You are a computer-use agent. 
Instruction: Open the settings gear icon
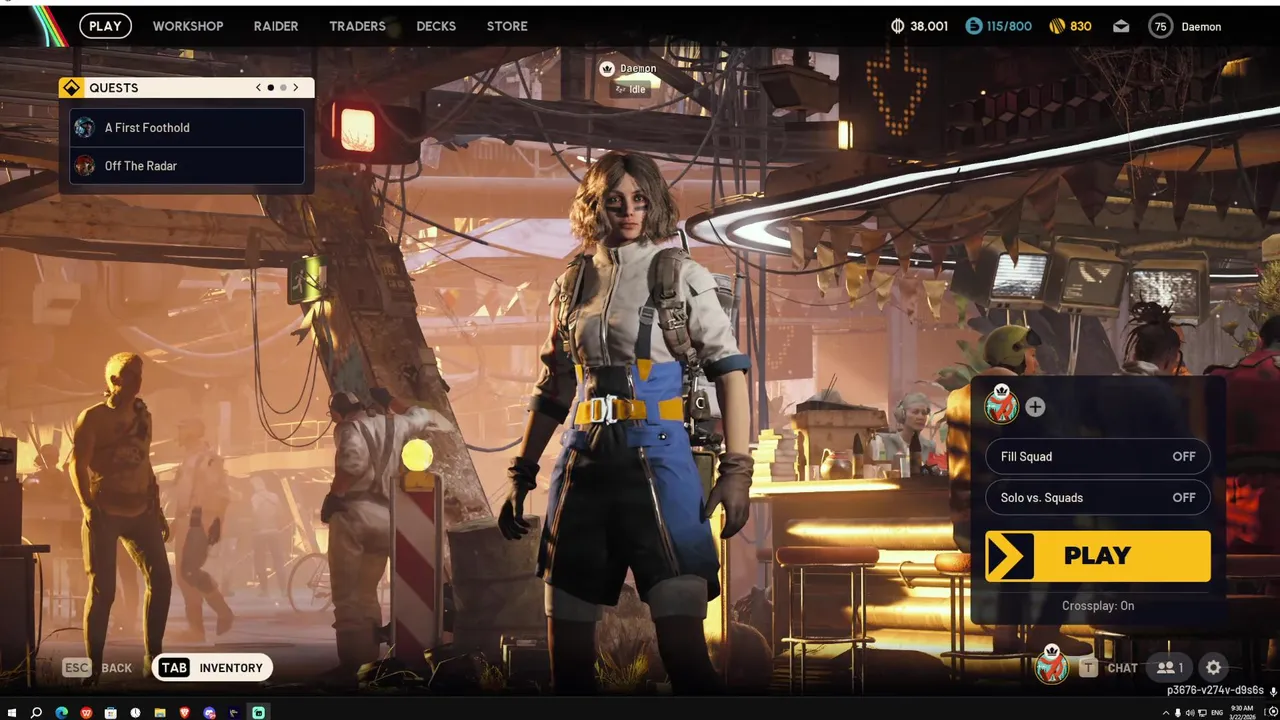(1213, 668)
